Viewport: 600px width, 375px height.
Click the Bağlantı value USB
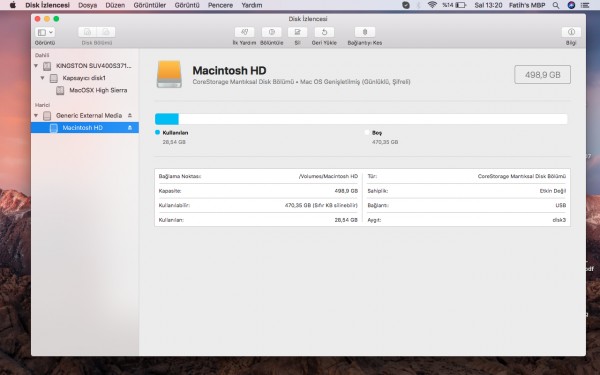tap(561, 205)
